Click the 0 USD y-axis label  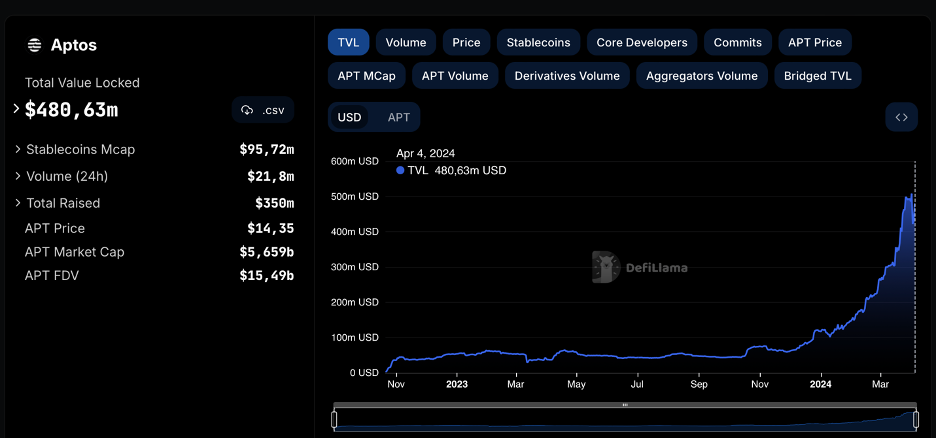[364, 372]
